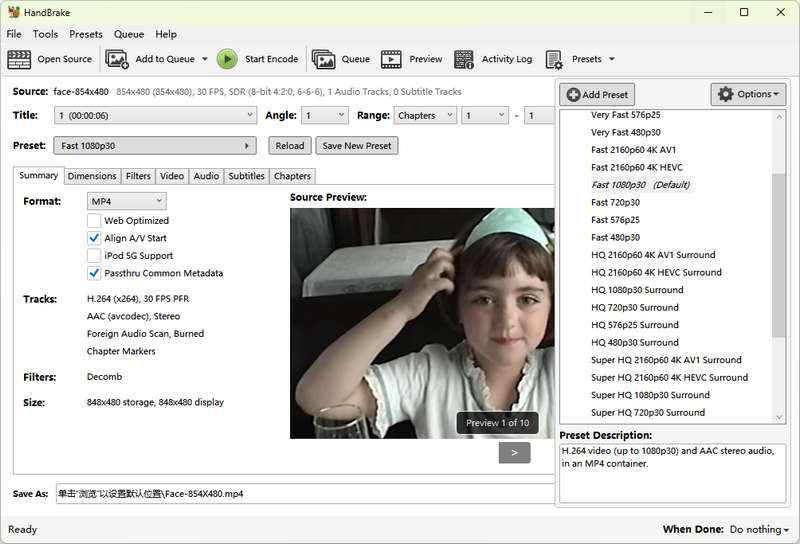The image size is (800, 544).
Task: Click the Options gear icon
Action: coord(725,94)
